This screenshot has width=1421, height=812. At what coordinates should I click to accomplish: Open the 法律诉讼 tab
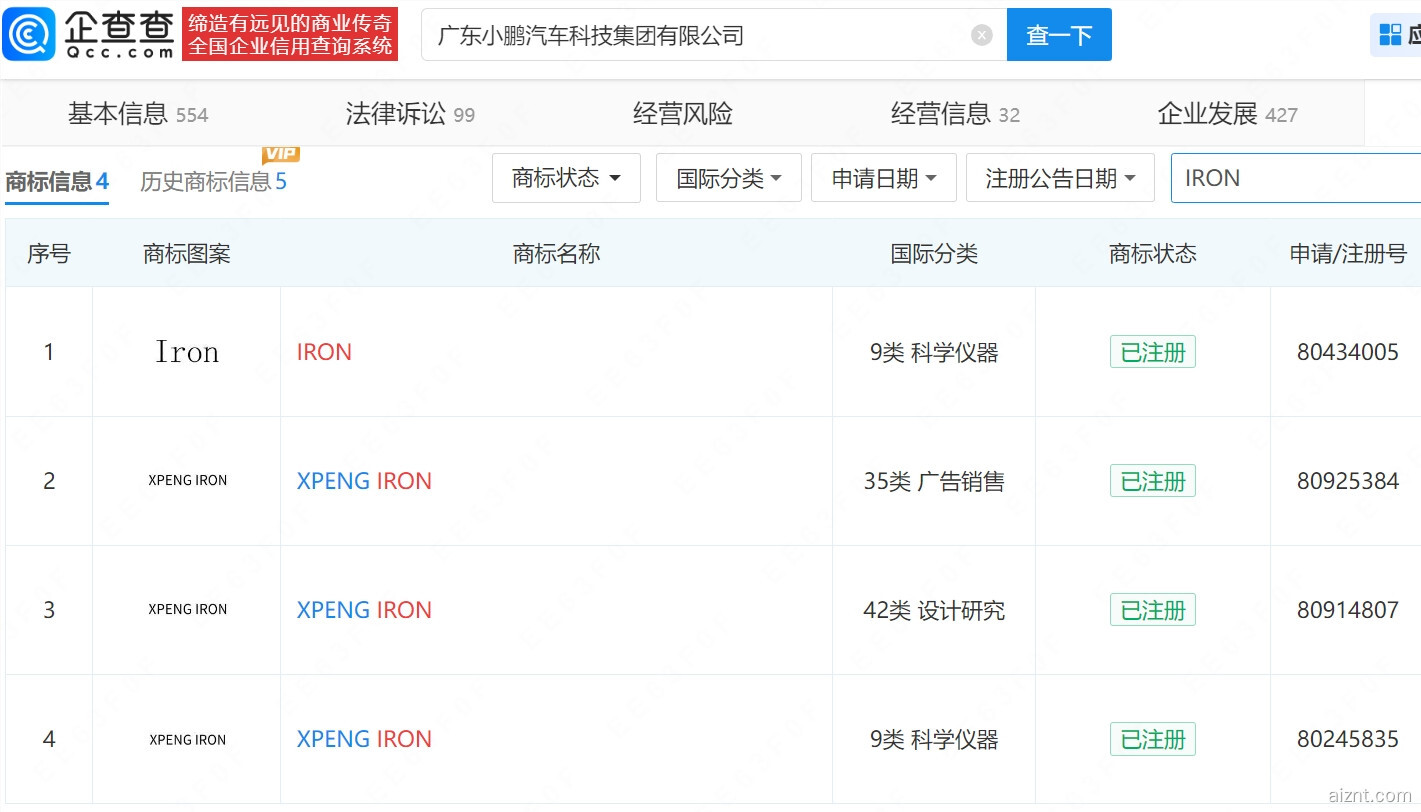click(x=410, y=114)
